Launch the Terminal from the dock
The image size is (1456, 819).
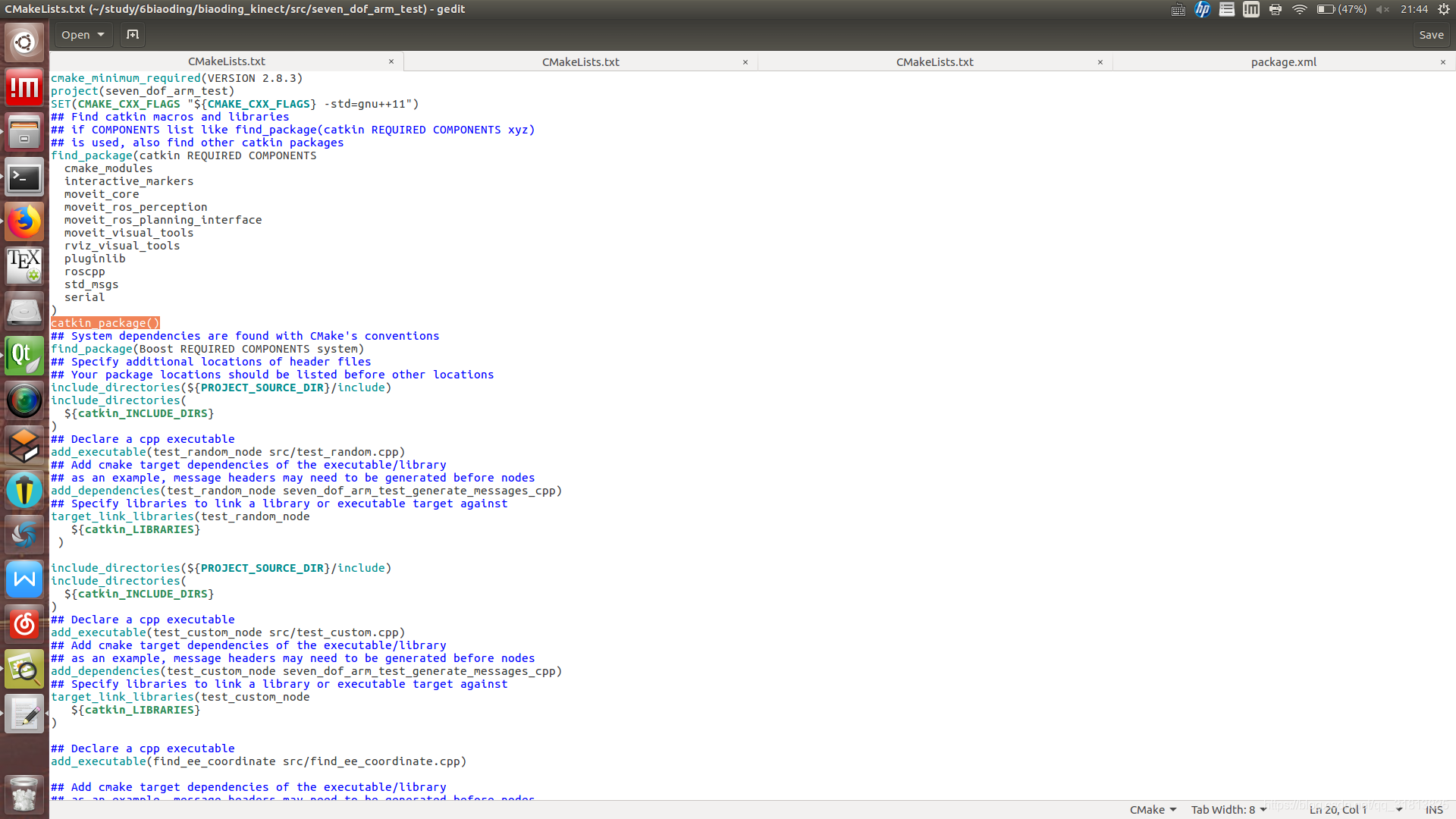coord(24,178)
